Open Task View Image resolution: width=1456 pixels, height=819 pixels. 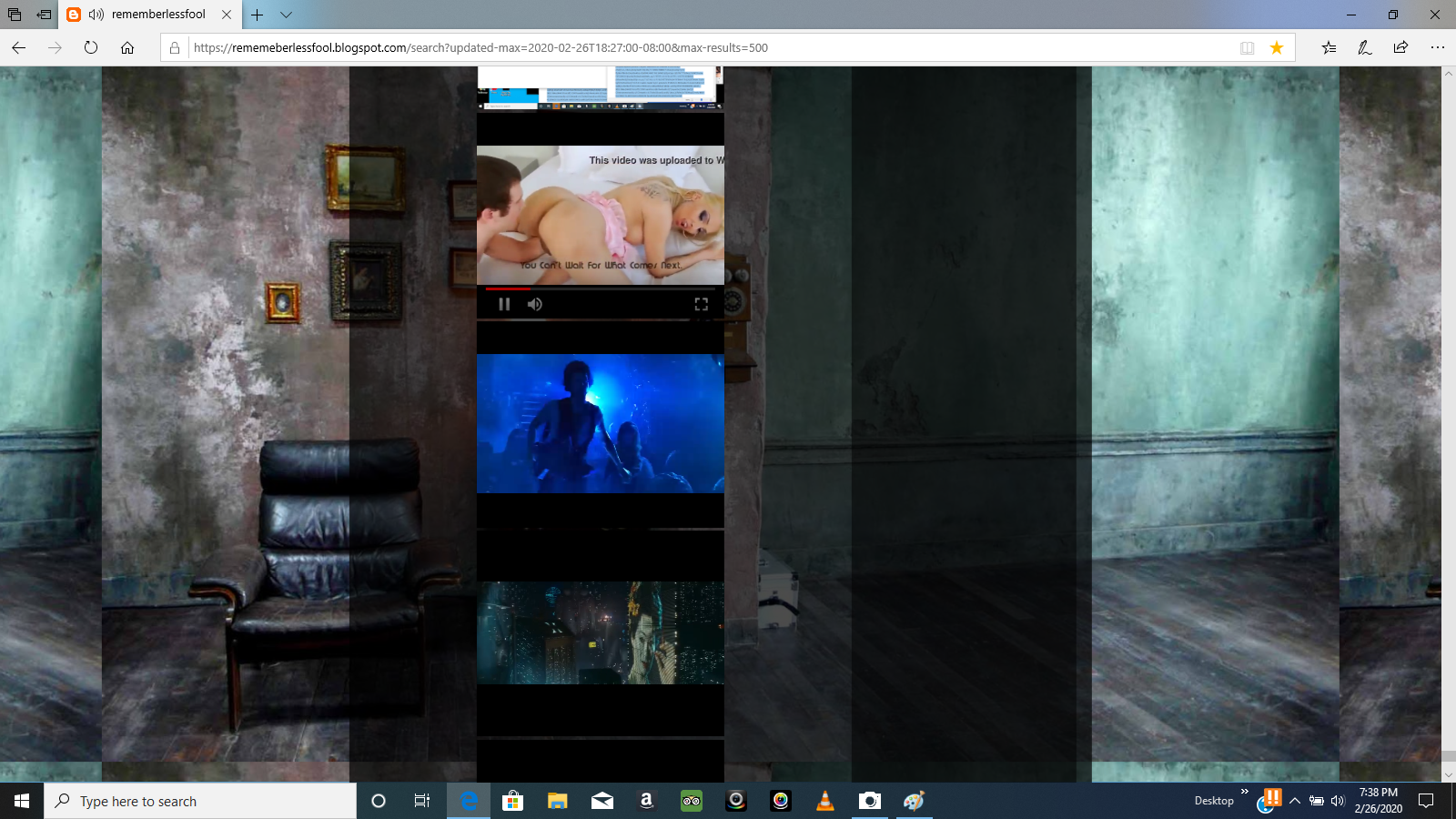tap(422, 801)
